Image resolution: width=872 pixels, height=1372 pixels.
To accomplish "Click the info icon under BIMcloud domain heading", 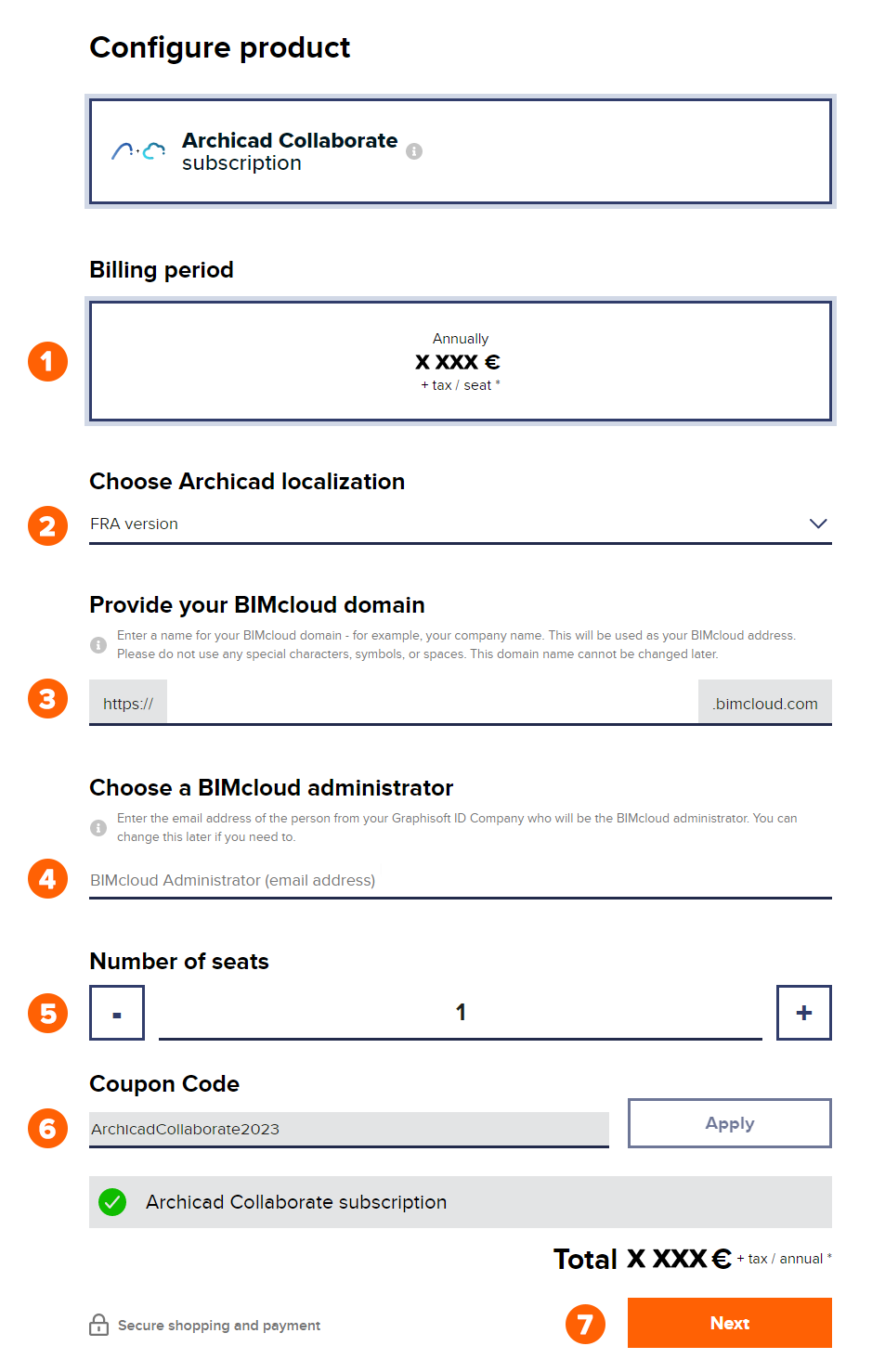I will coord(98,644).
